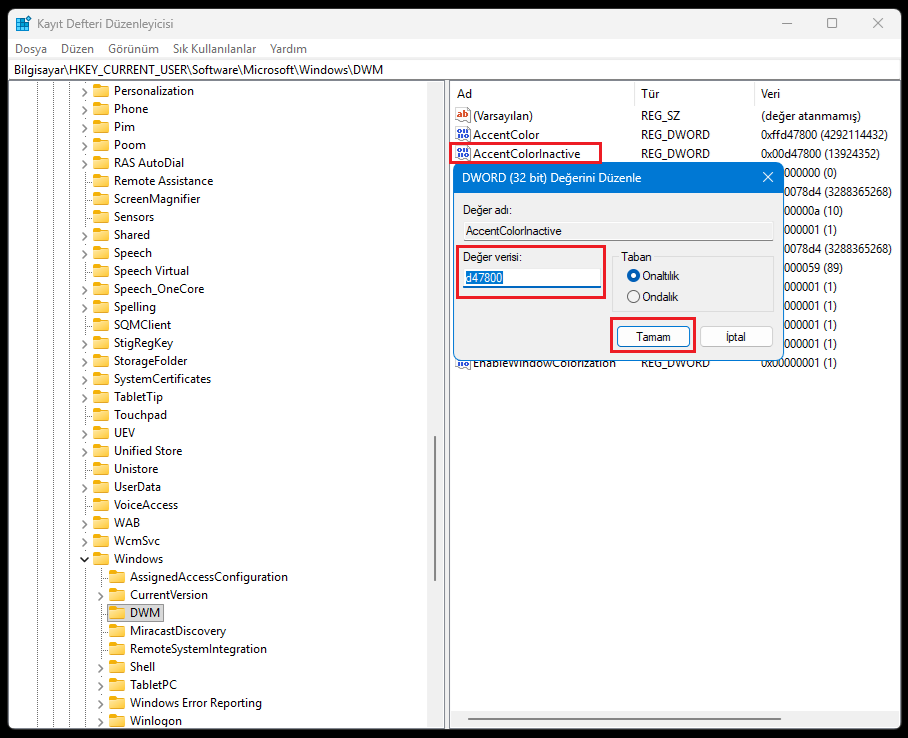Select the Unified Store tree item

pos(148,451)
